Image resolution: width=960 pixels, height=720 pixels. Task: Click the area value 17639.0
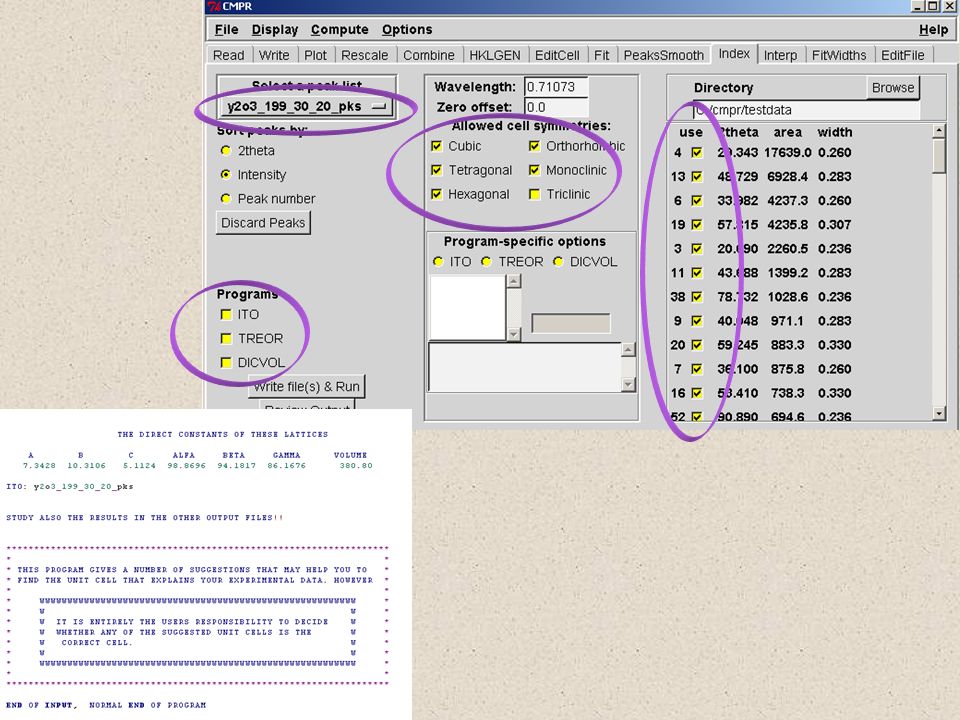[x=787, y=152]
